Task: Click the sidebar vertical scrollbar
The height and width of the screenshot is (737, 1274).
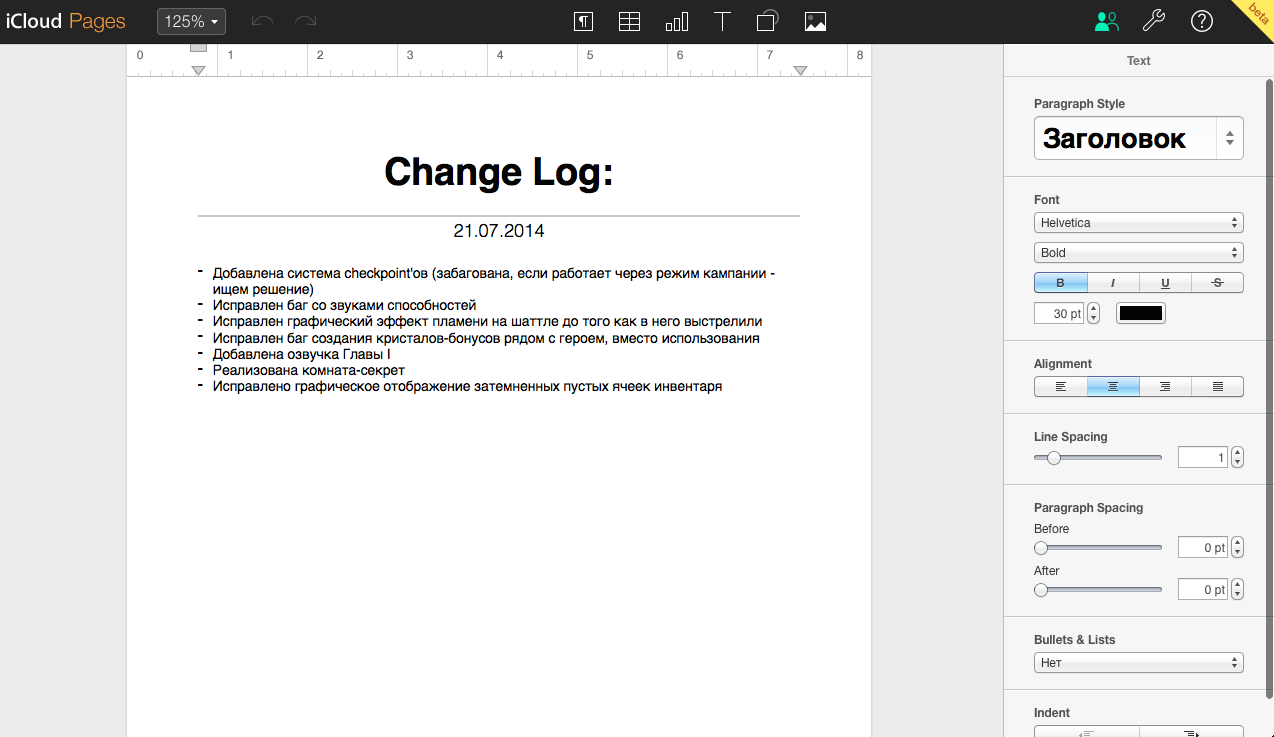Action: click(1269, 390)
